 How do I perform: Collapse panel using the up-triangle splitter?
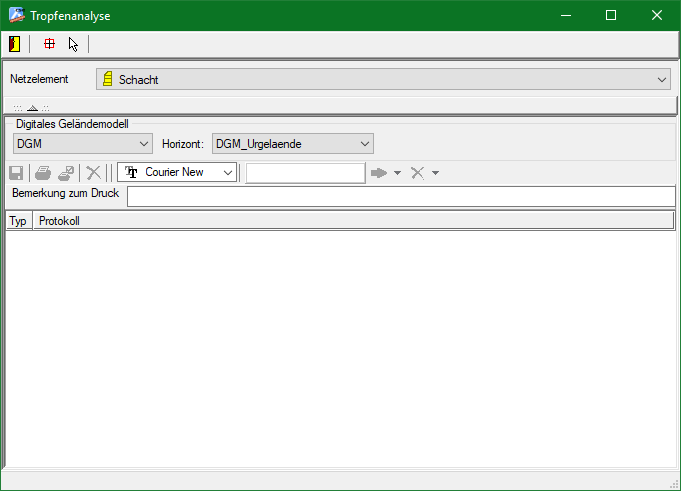click(32, 108)
